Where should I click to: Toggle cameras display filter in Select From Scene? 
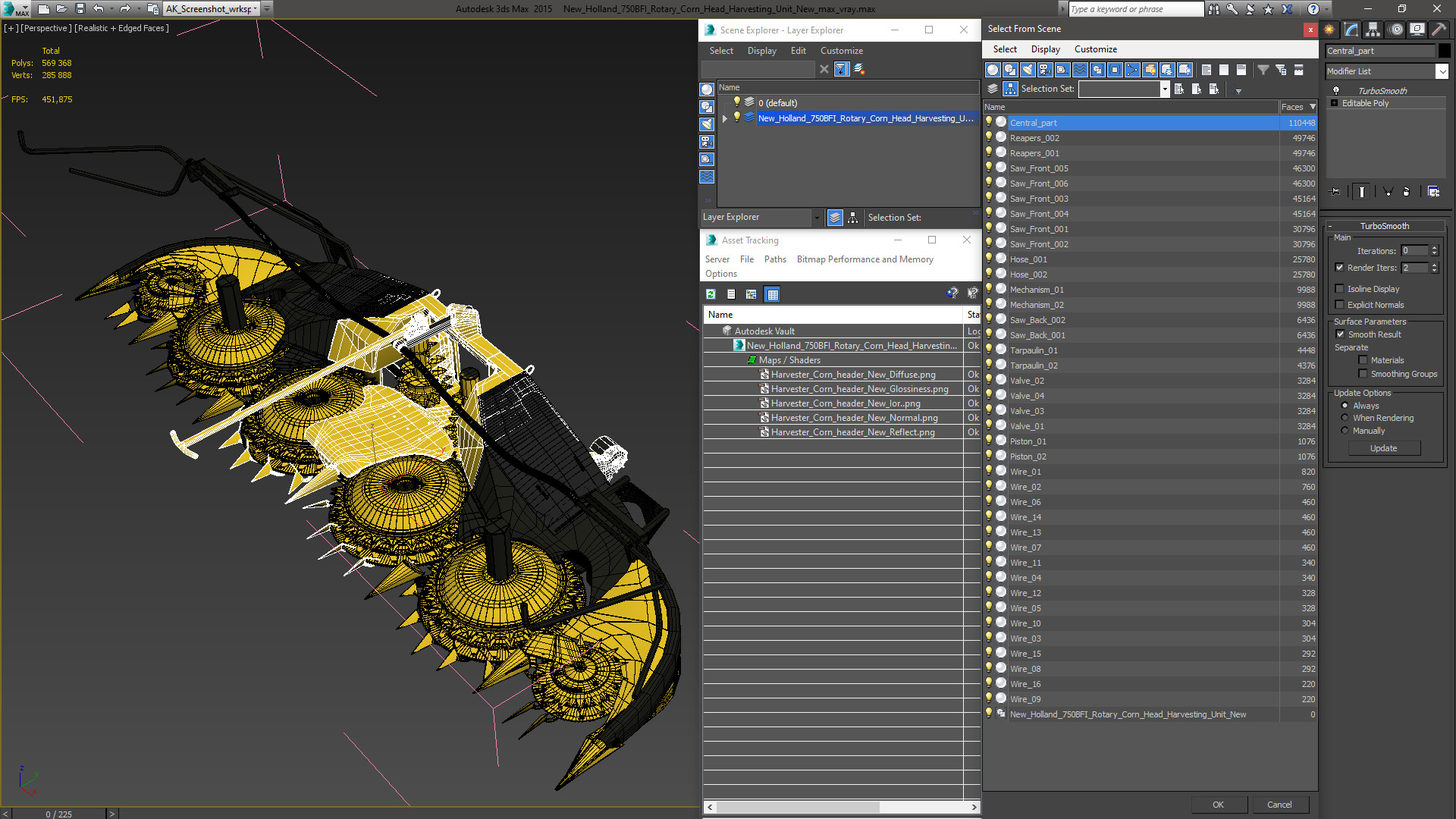(1045, 70)
